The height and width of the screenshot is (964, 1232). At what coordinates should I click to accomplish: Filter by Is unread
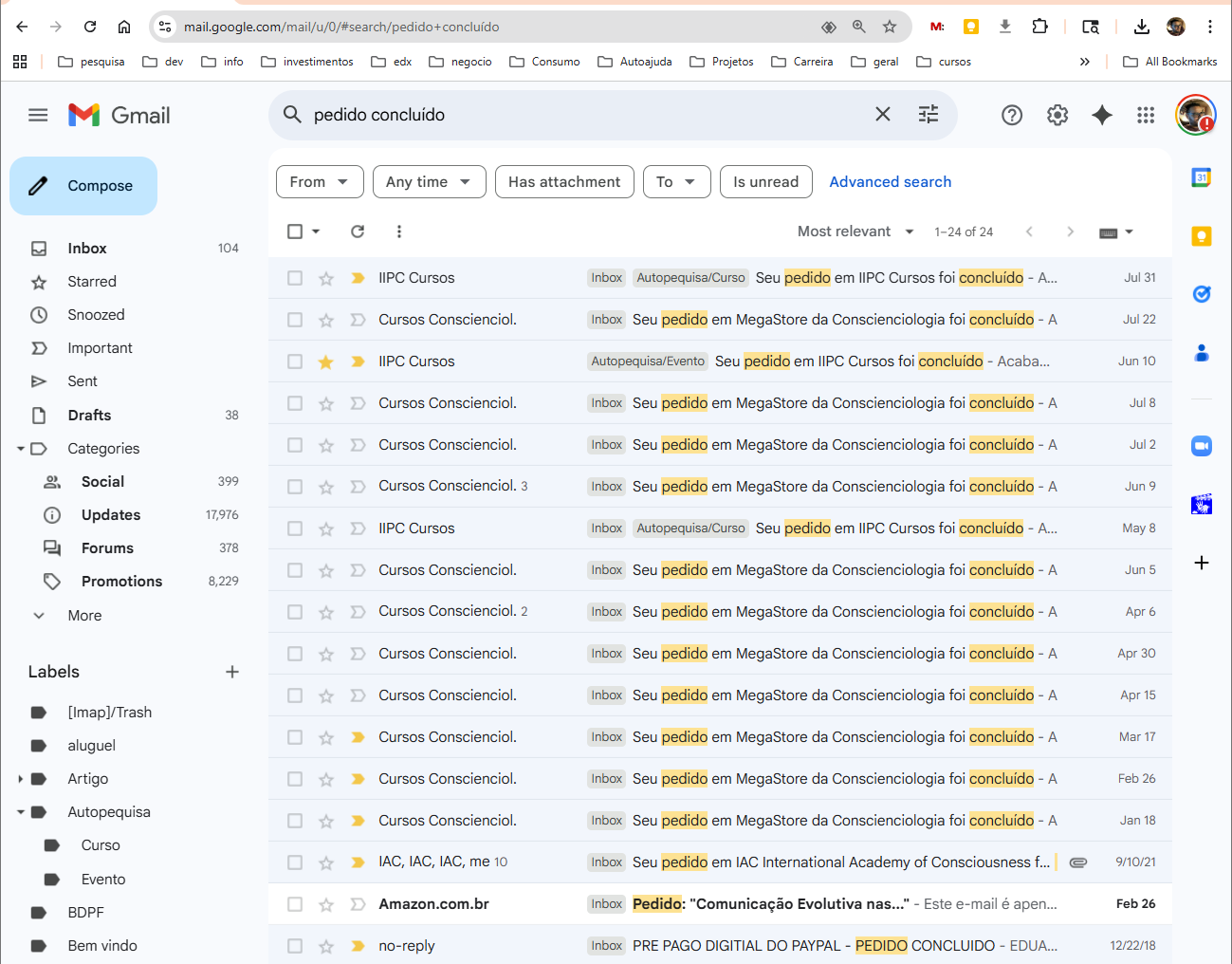pyautogui.click(x=765, y=182)
